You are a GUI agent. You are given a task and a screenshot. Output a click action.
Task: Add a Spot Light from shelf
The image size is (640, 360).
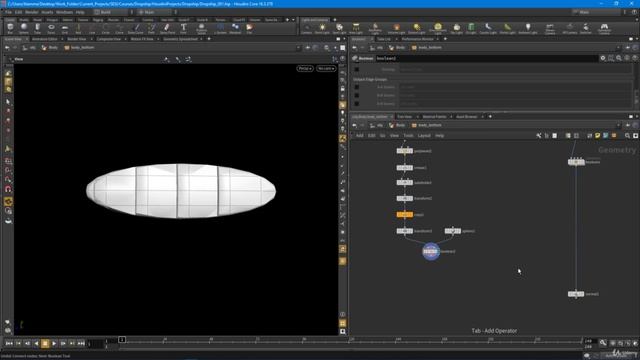339,29
